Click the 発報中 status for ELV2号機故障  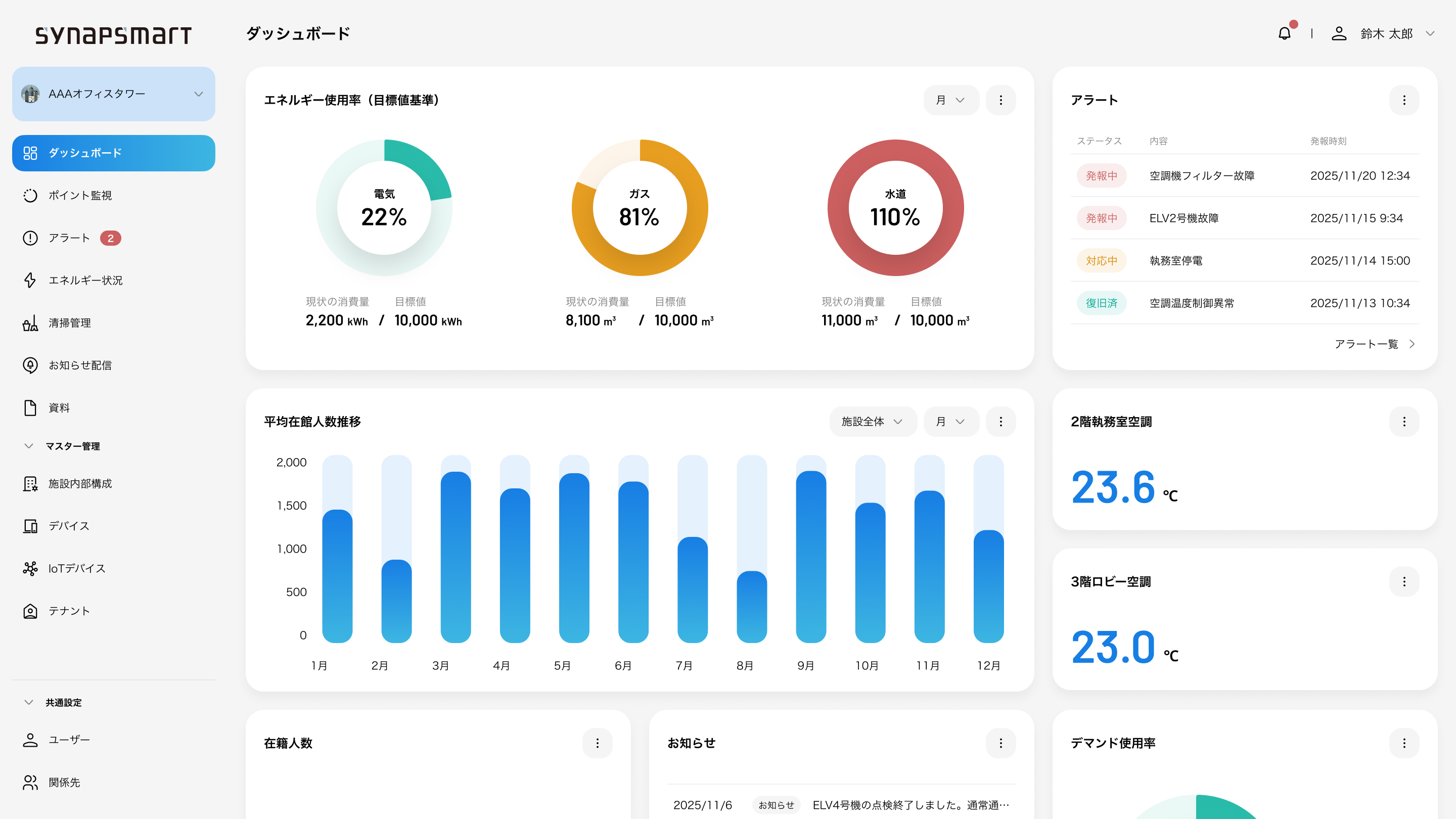[1101, 218]
